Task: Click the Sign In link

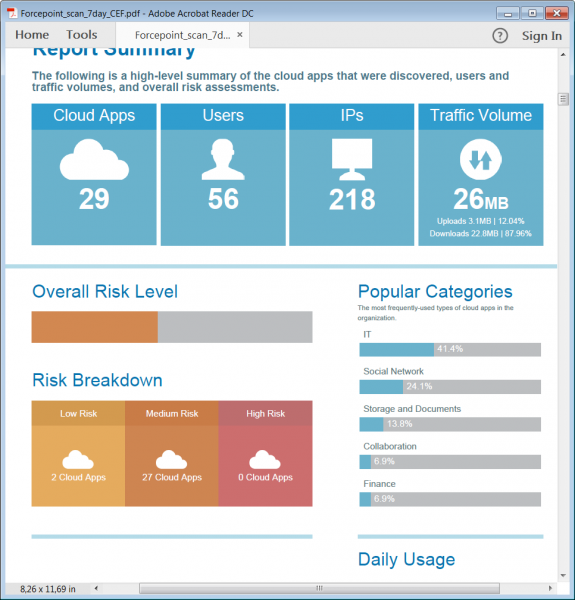Action: (x=542, y=36)
